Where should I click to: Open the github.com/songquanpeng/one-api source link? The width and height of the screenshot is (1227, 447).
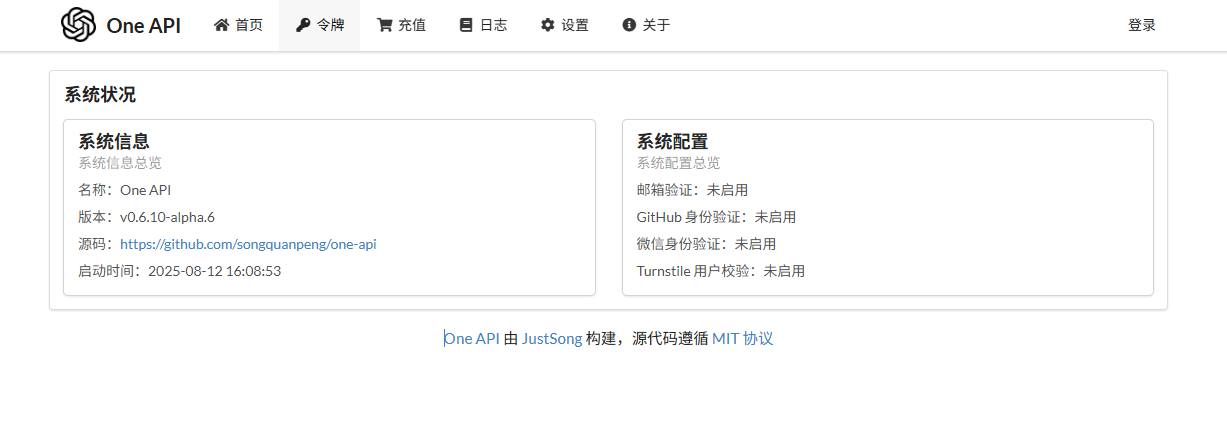pyautogui.click(x=248, y=244)
